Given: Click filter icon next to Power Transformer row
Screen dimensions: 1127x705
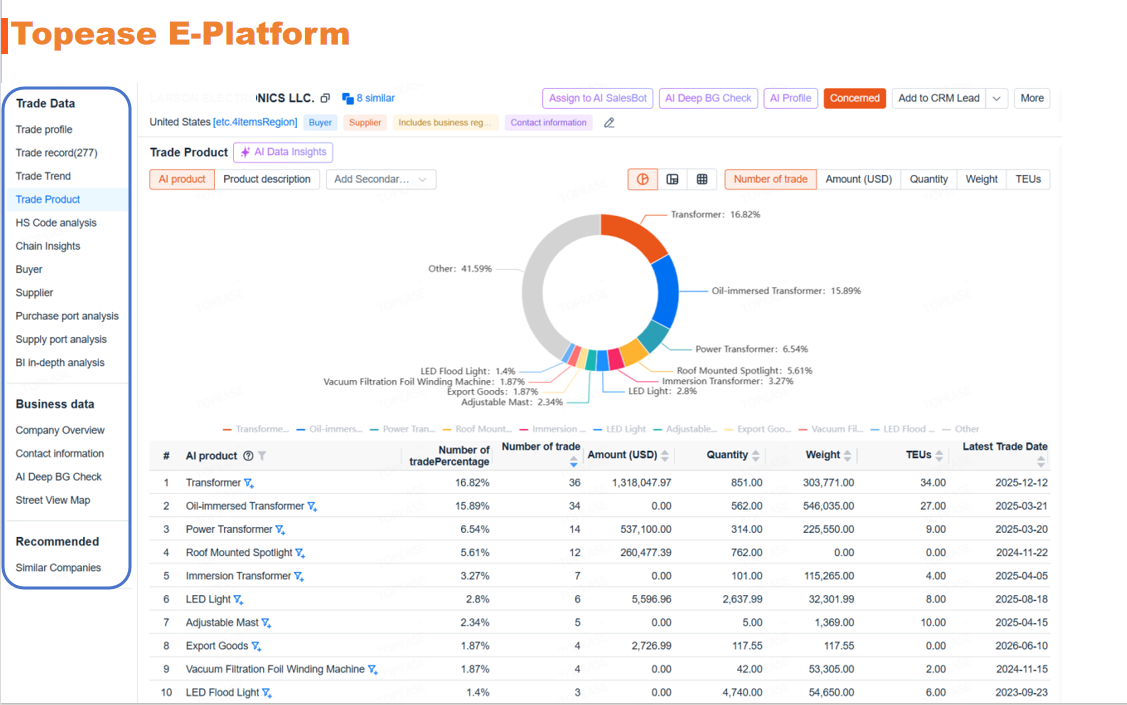Looking at the screenshot, I should 280,530.
